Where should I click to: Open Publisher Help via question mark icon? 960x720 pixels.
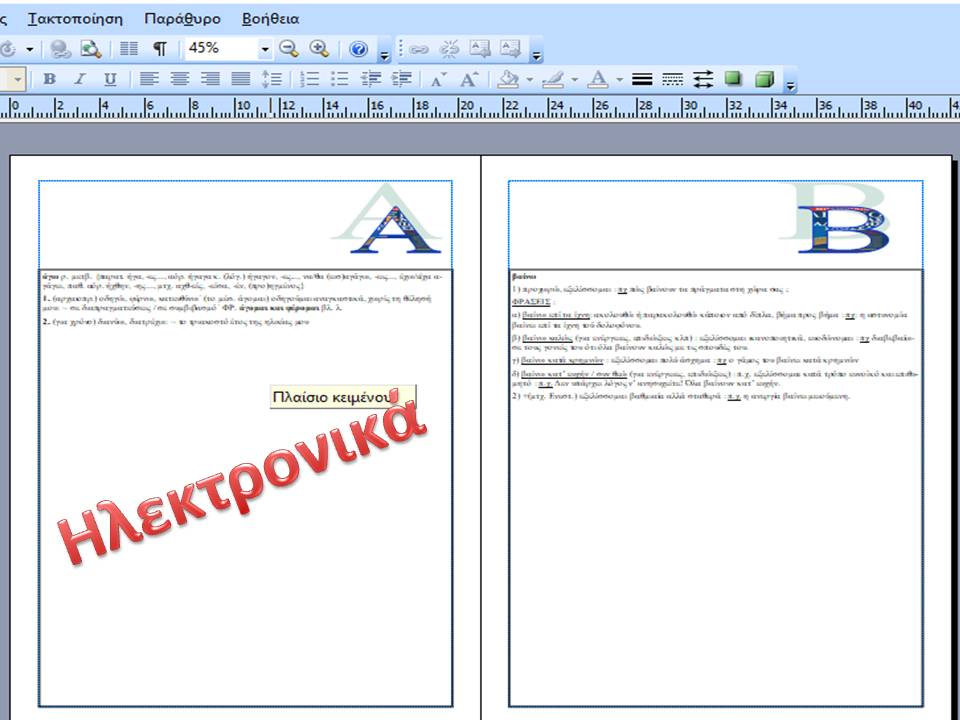point(359,49)
